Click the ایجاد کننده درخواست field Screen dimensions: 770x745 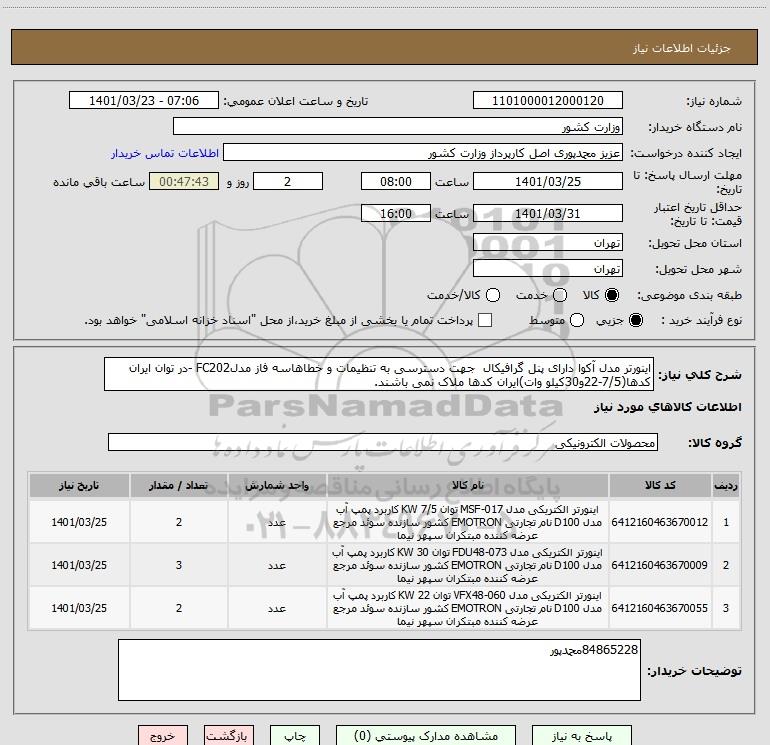pyautogui.click(x=423, y=153)
